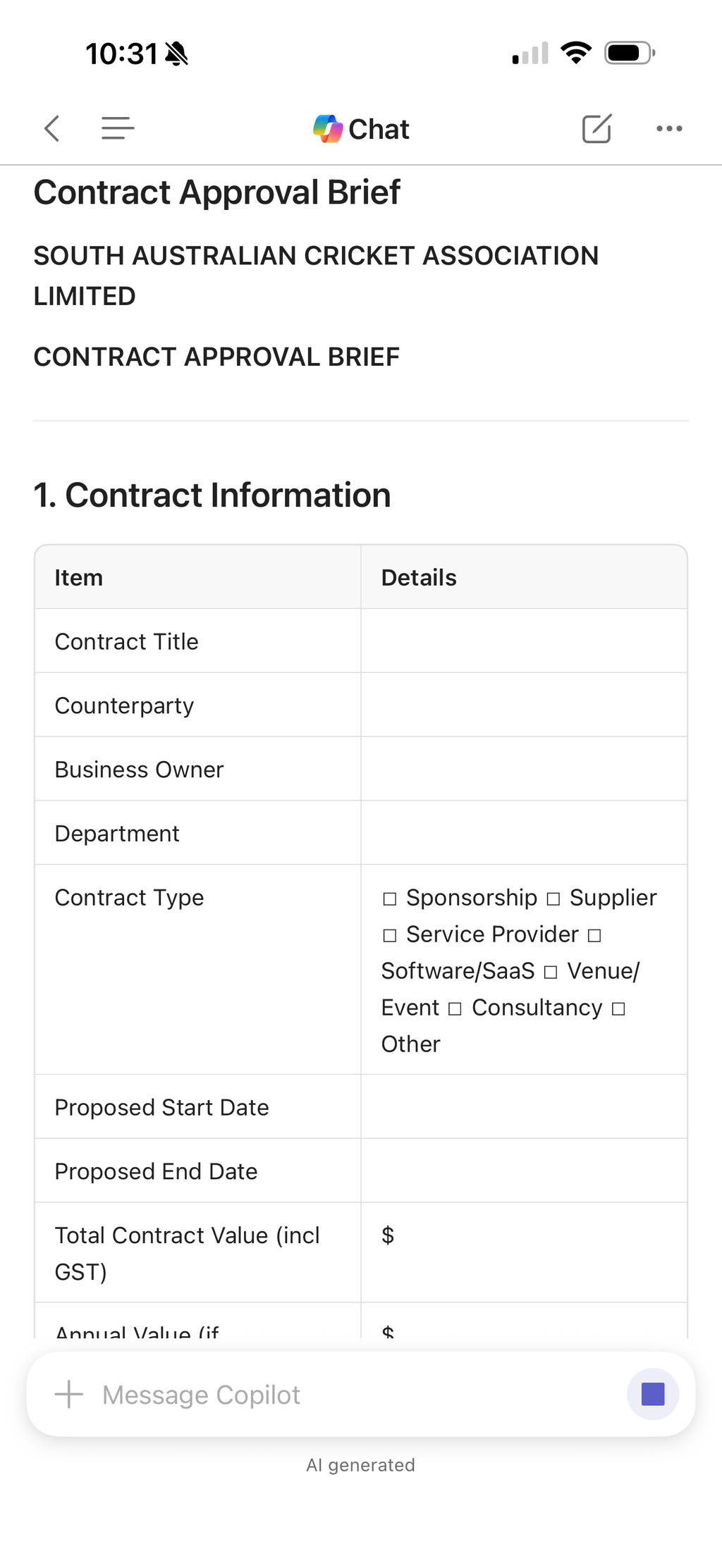
Task: Select the Contract Title details cell
Action: pyautogui.click(x=524, y=641)
